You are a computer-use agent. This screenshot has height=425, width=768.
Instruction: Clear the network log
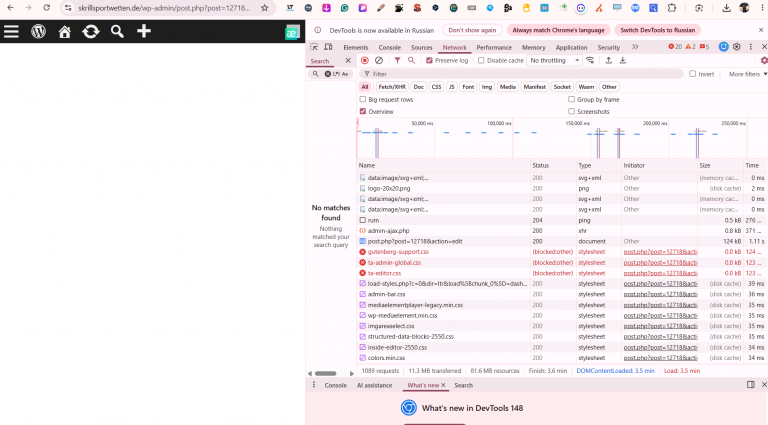(x=379, y=60)
